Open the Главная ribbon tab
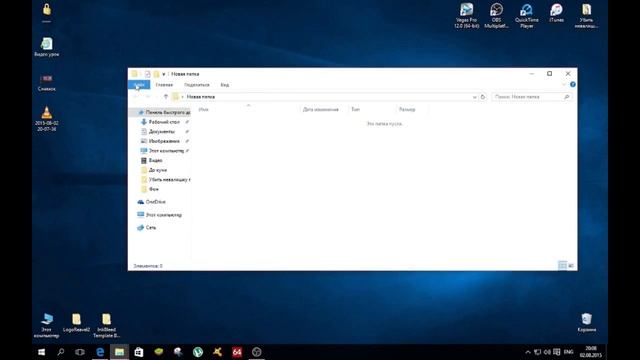Image resolution: width=640 pixels, height=360 pixels. [x=164, y=85]
